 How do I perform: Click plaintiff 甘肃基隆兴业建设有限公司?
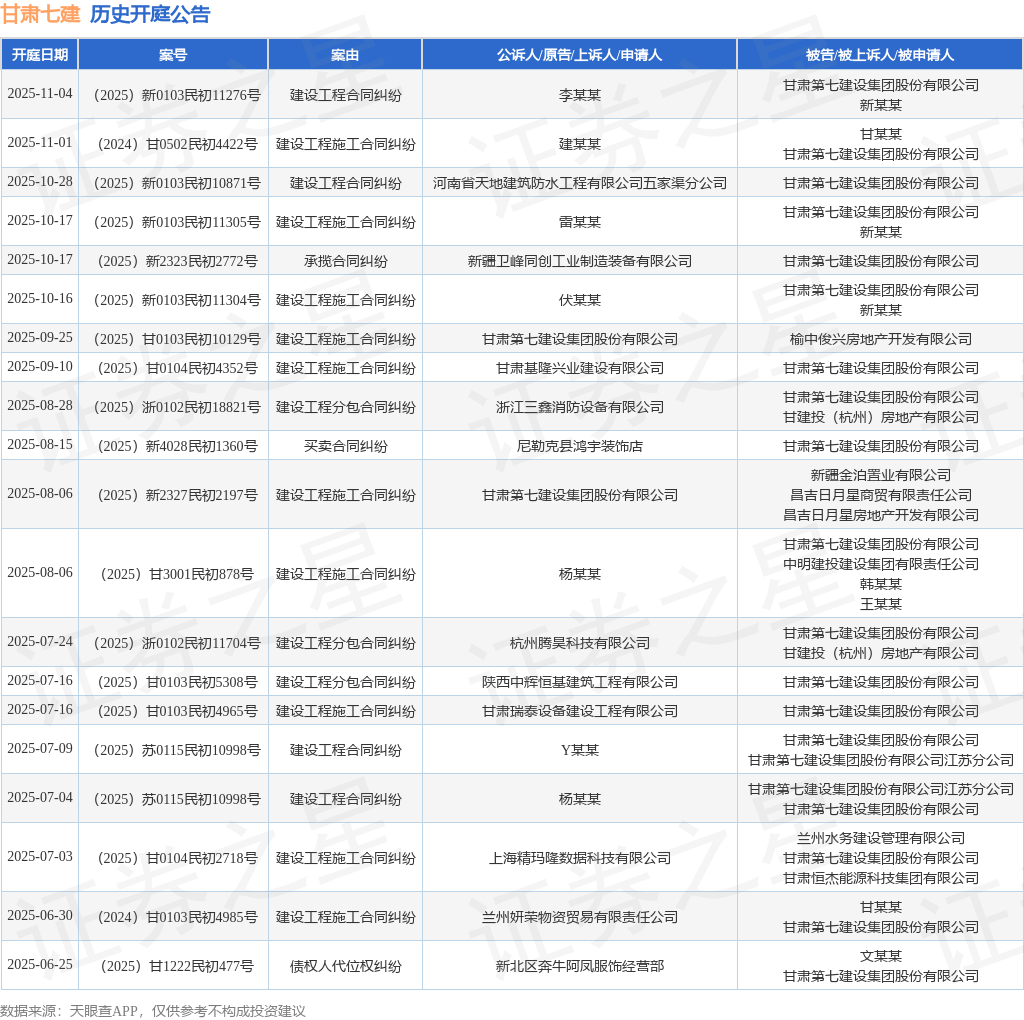coord(579,368)
